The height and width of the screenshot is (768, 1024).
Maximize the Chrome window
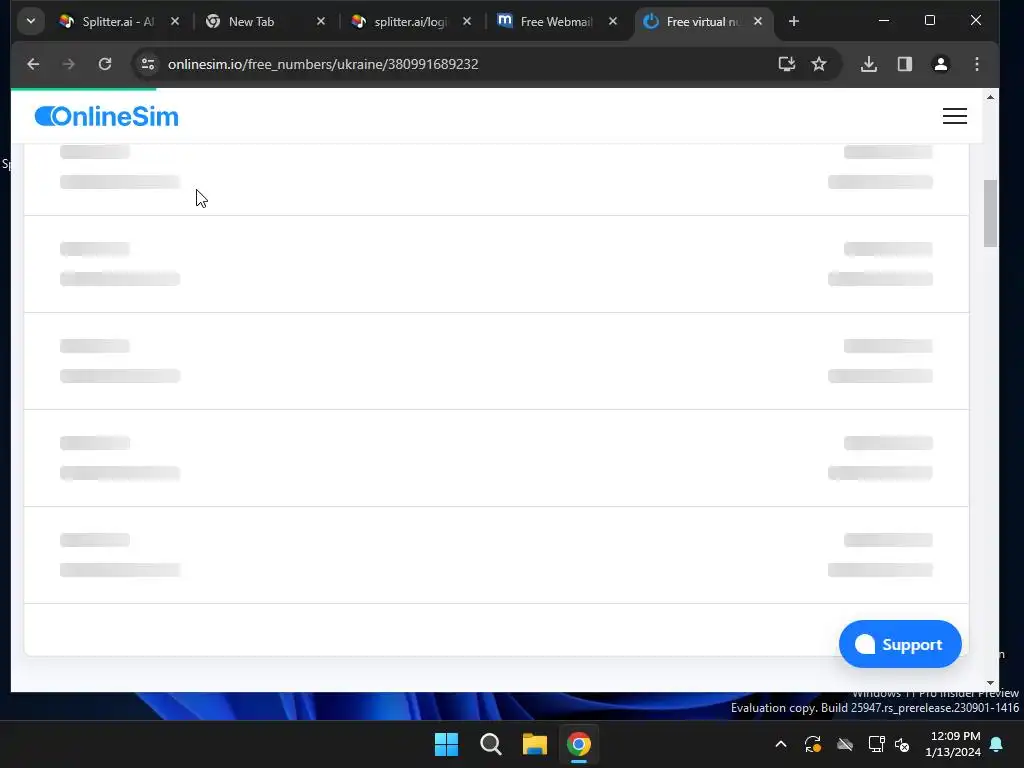[x=930, y=21]
